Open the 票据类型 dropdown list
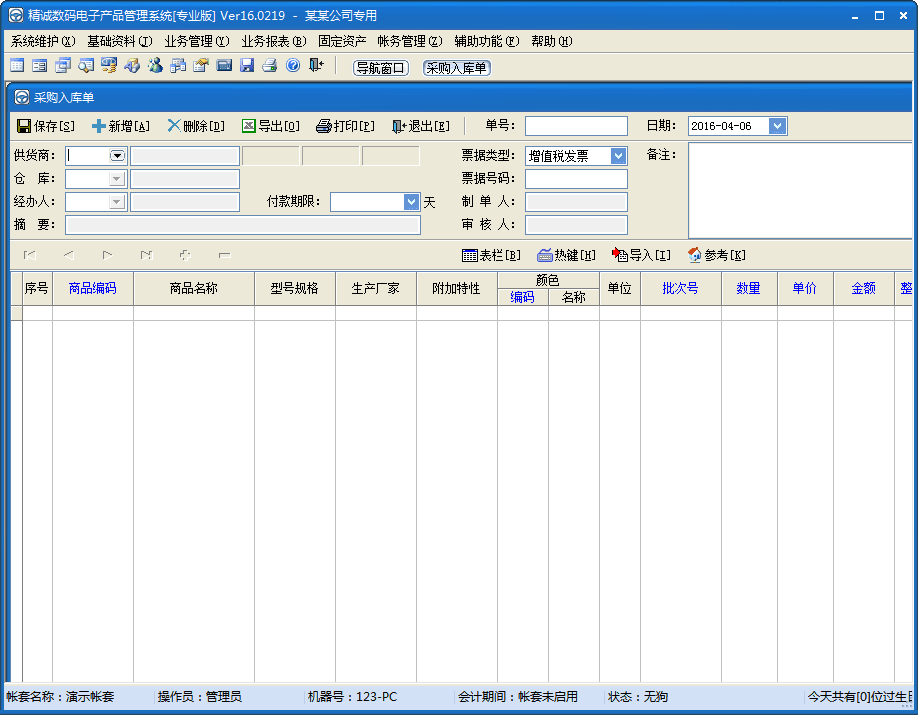This screenshot has height=715, width=918. coord(618,156)
